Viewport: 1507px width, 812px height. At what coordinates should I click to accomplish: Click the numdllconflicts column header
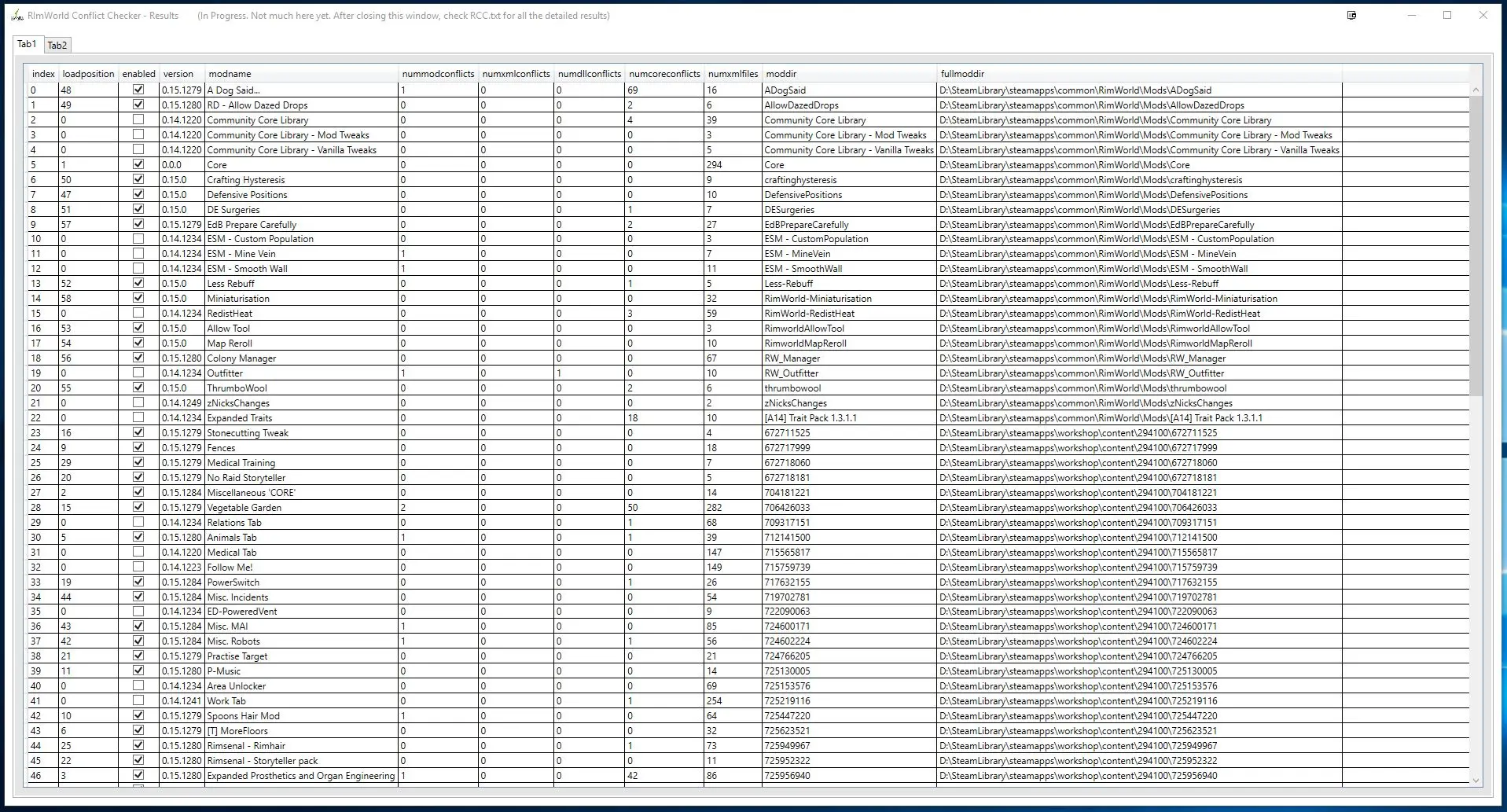[590, 74]
